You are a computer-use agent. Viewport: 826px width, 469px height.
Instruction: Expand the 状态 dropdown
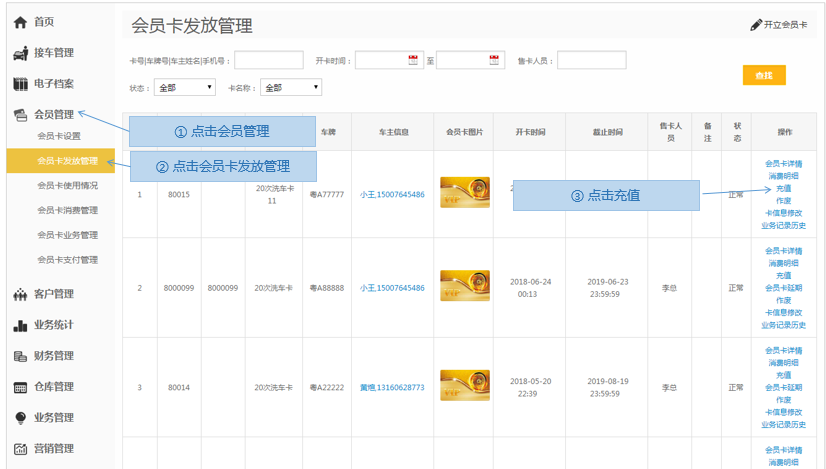click(184, 88)
